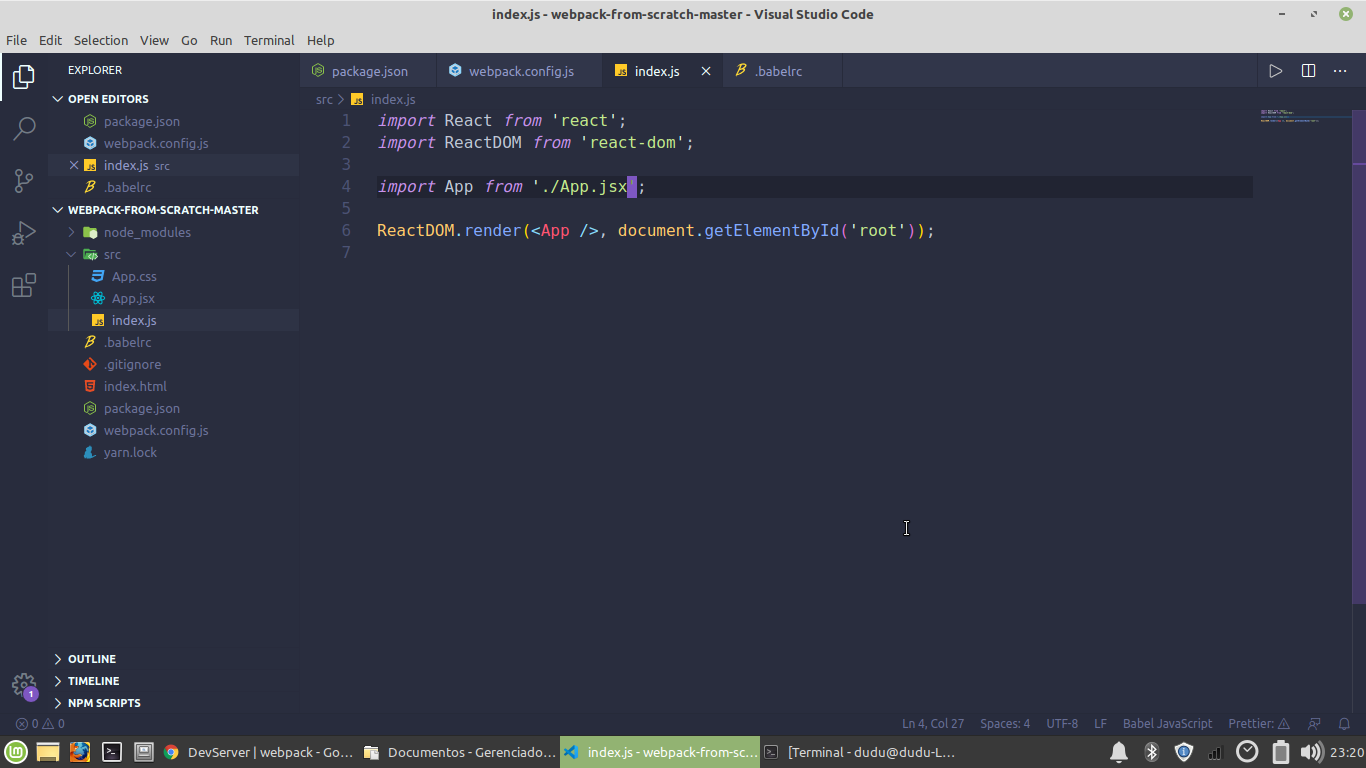Change language mode Babel JavaScript

click(1167, 724)
